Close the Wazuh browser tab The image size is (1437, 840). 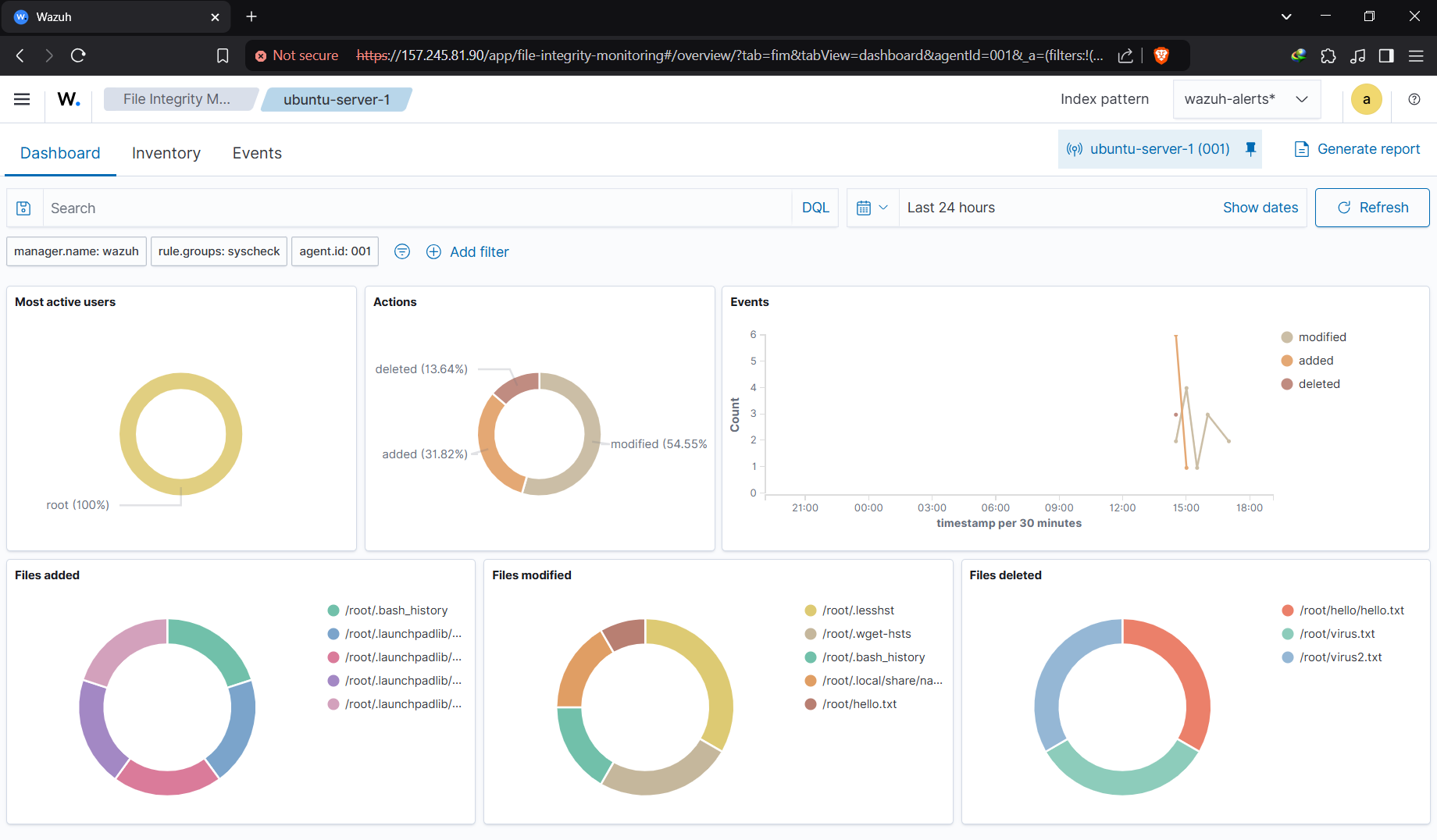pyautogui.click(x=216, y=16)
